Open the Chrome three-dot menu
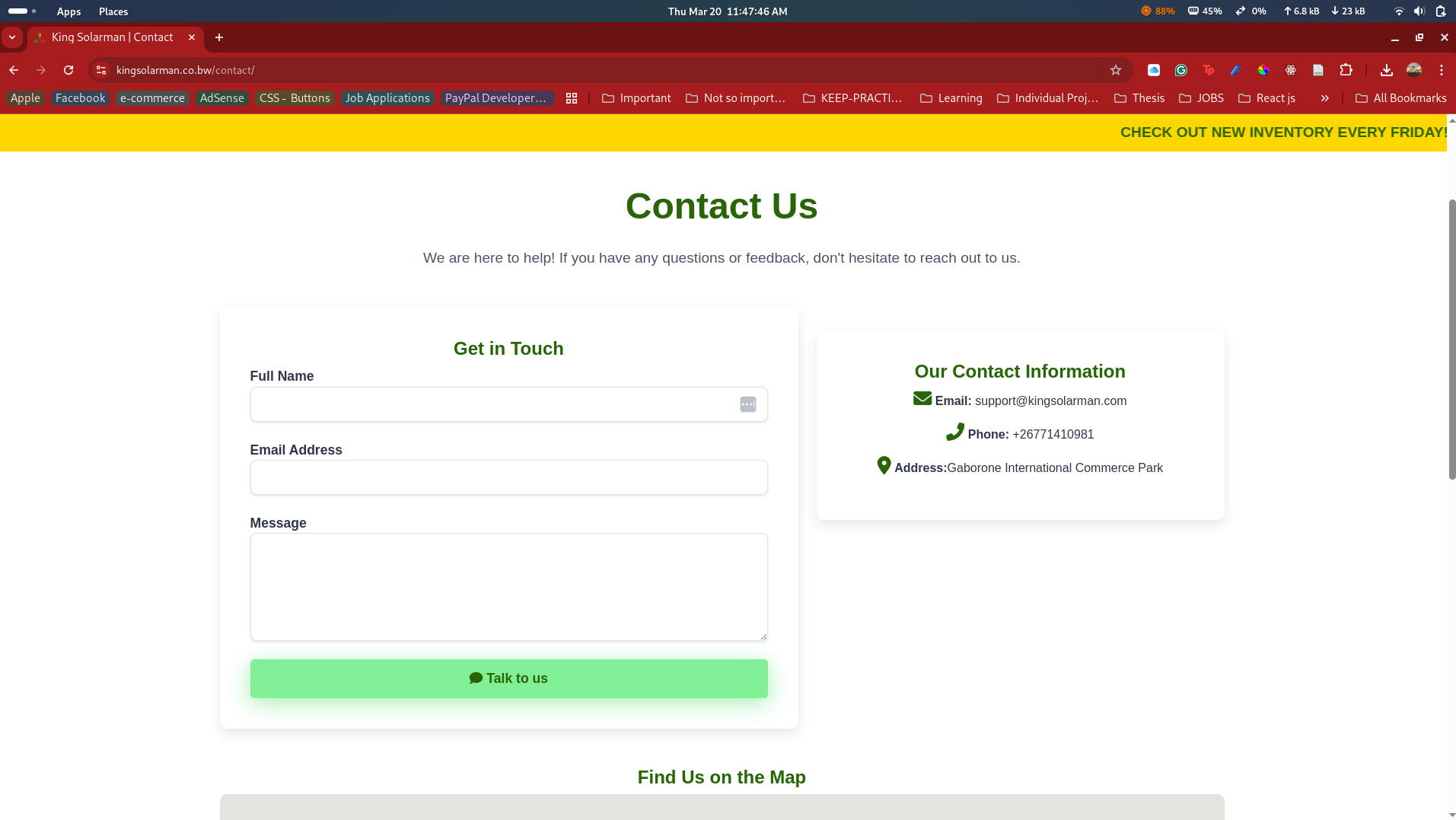1456x820 pixels. pos(1442,70)
